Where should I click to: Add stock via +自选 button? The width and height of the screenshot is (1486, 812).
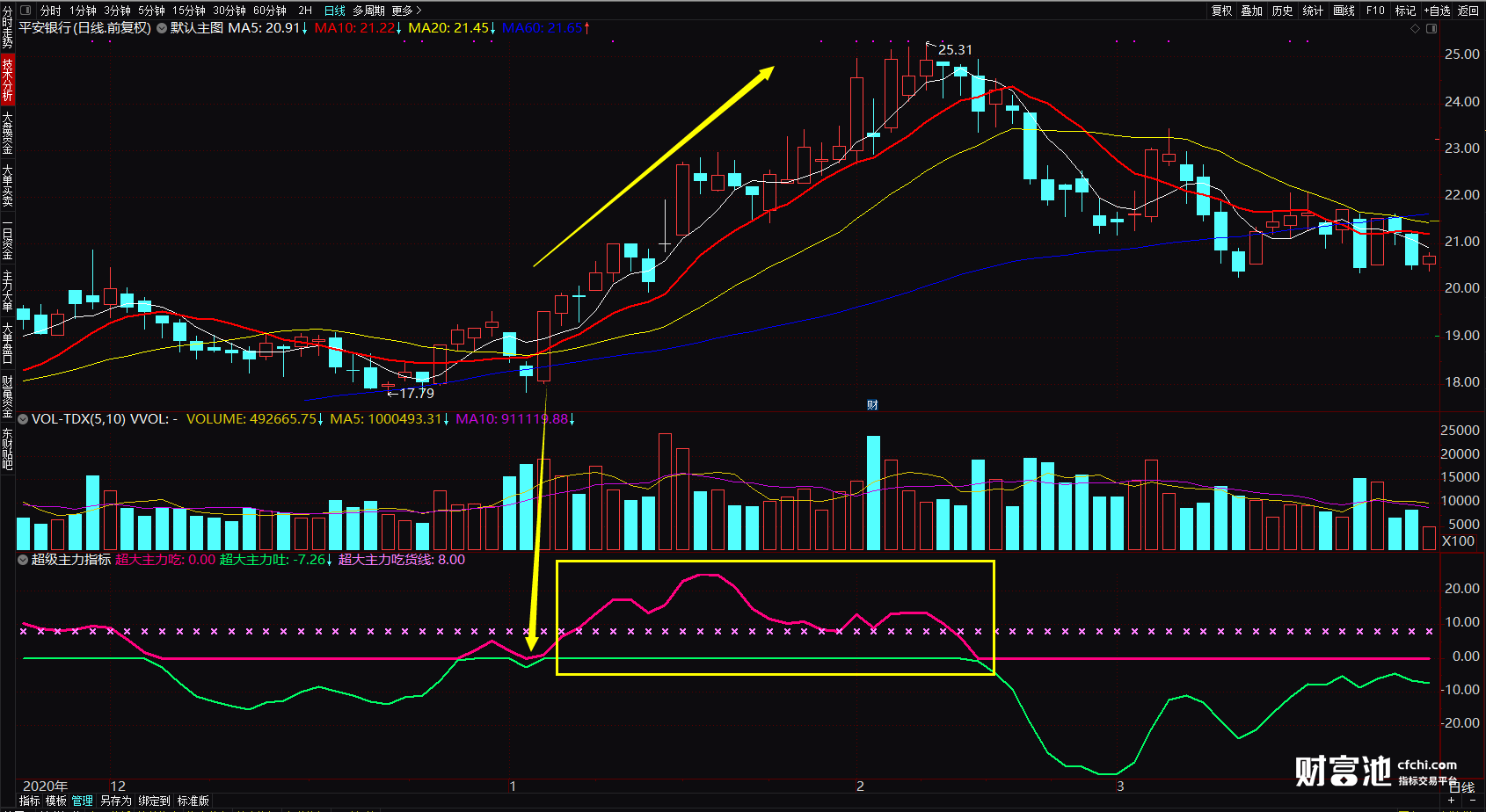tap(1437, 11)
